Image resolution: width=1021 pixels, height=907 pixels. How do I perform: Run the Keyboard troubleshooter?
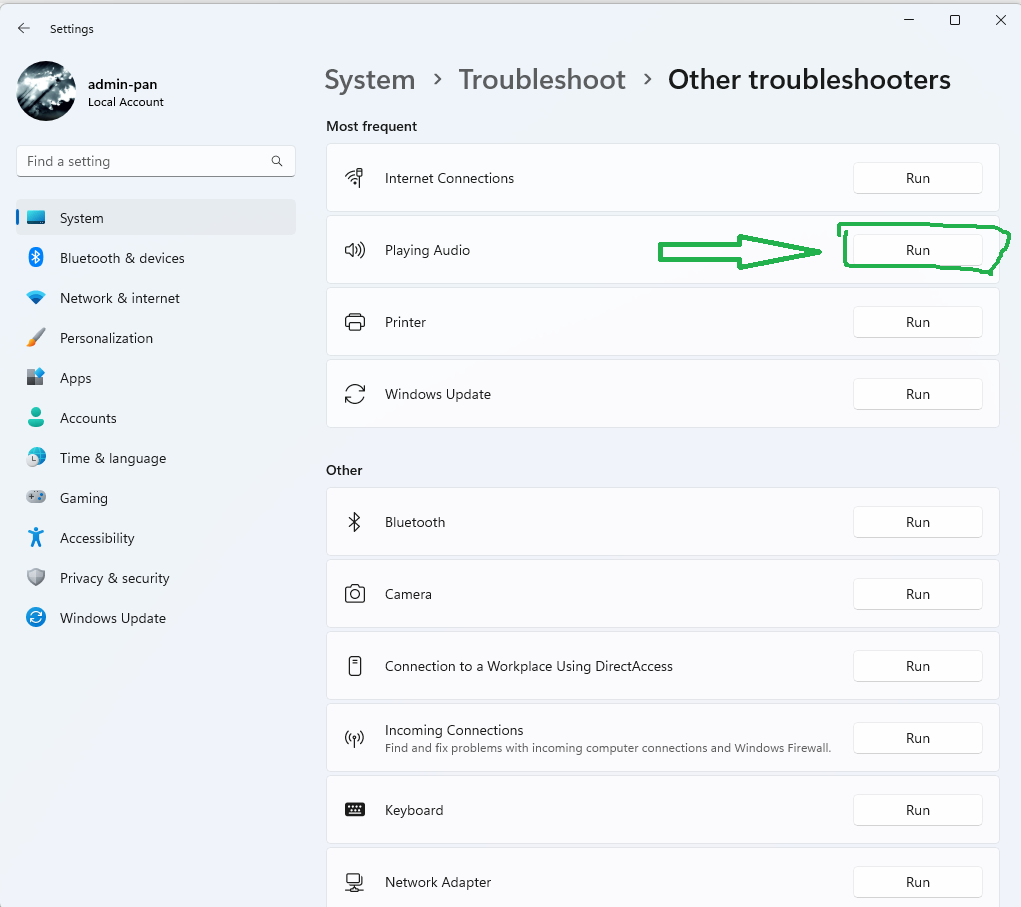tap(917, 810)
